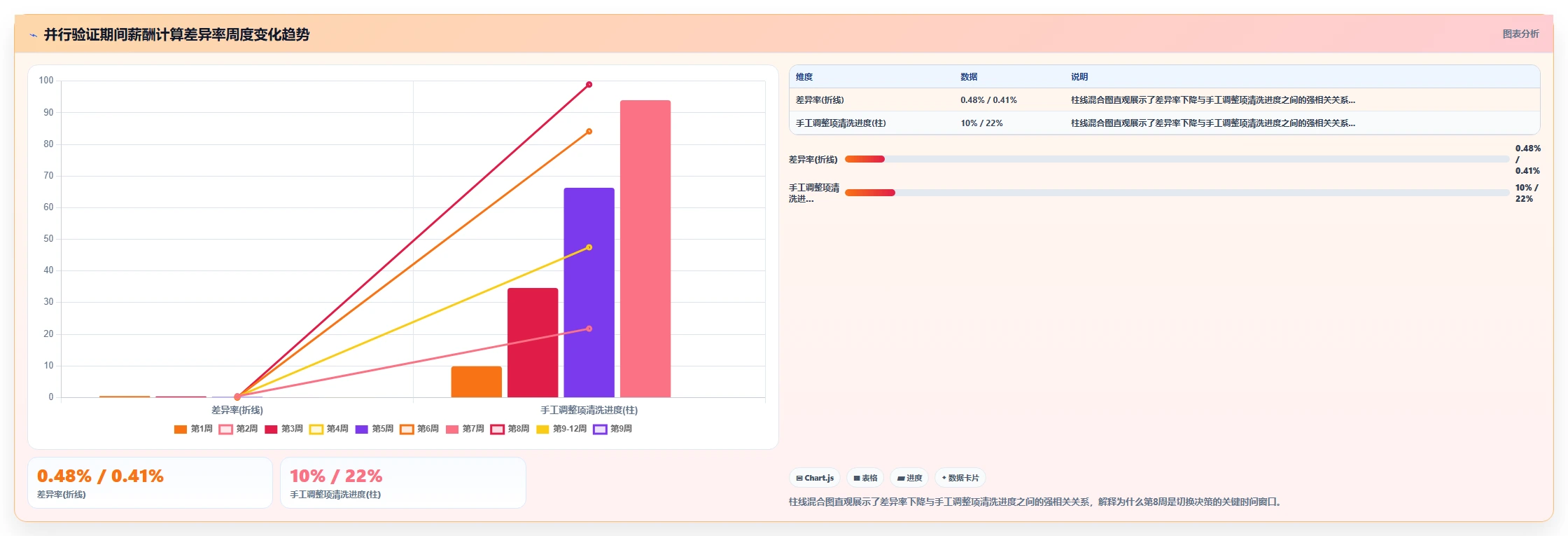Image resolution: width=1568 pixels, height=536 pixels.
Task: Click the topmost crimson line endpoint
Action: [589, 85]
